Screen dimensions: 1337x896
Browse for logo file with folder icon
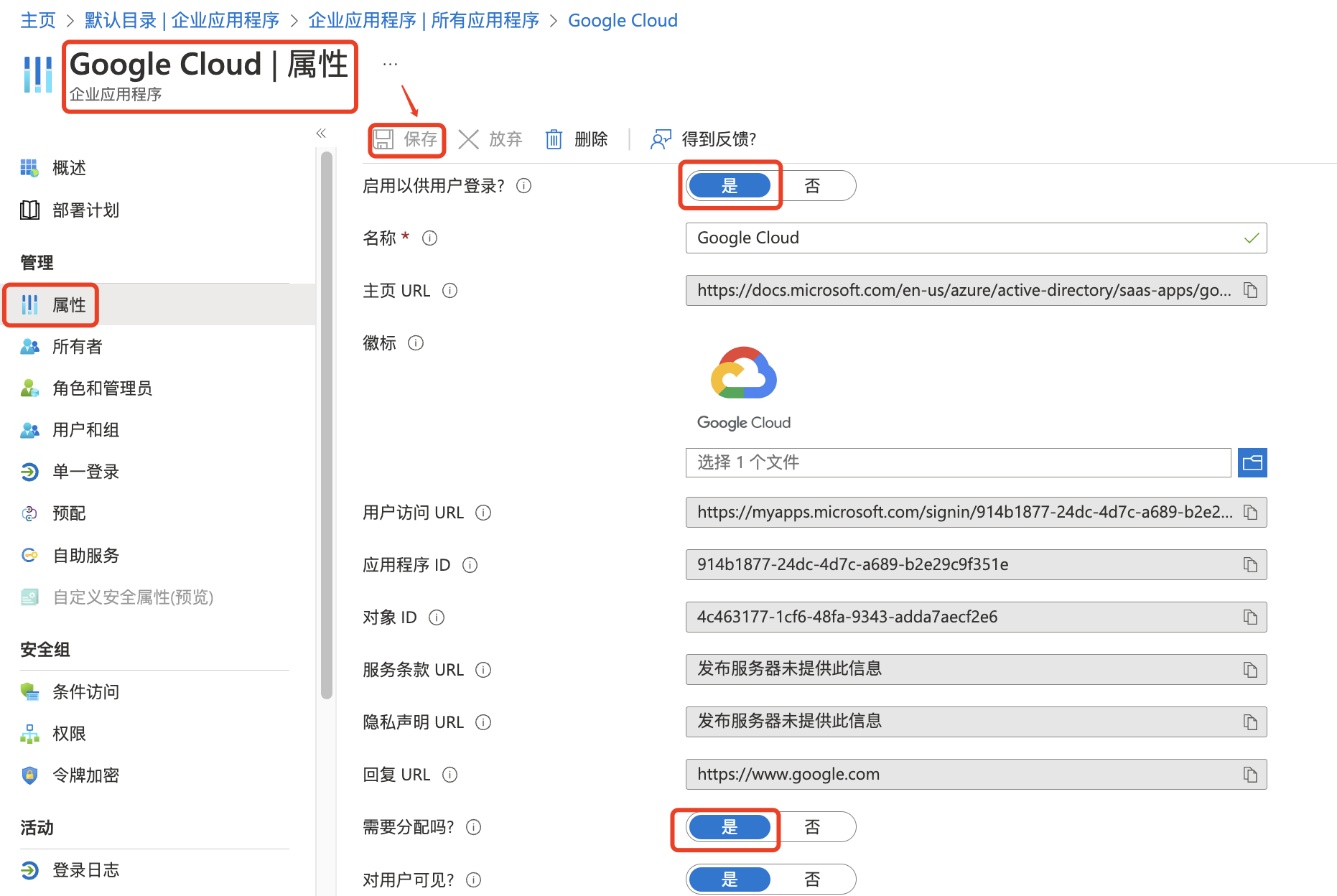tap(1252, 462)
